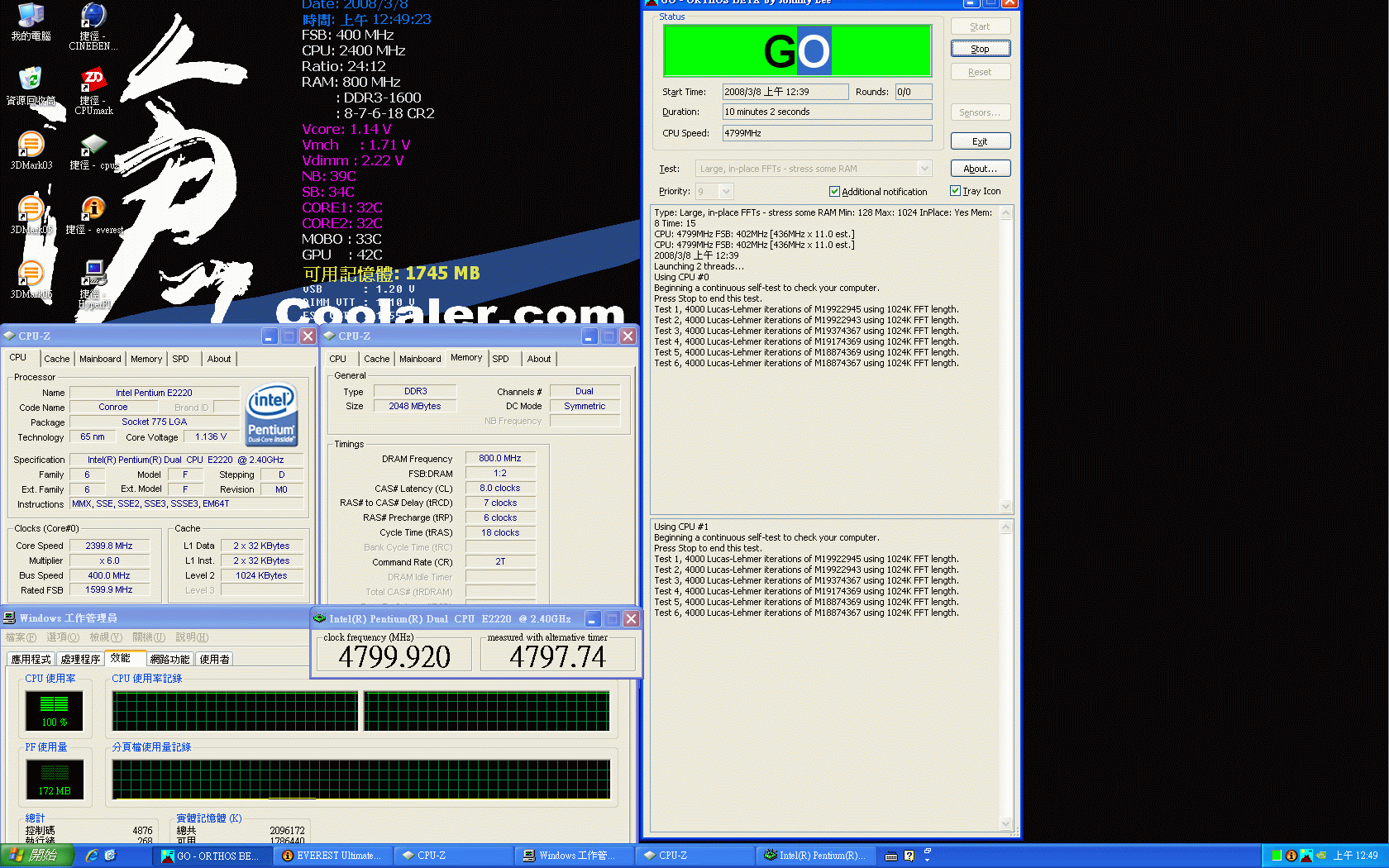Select the CPU tab in right CPU-Z window
The image size is (1389, 868).
[x=337, y=359]
